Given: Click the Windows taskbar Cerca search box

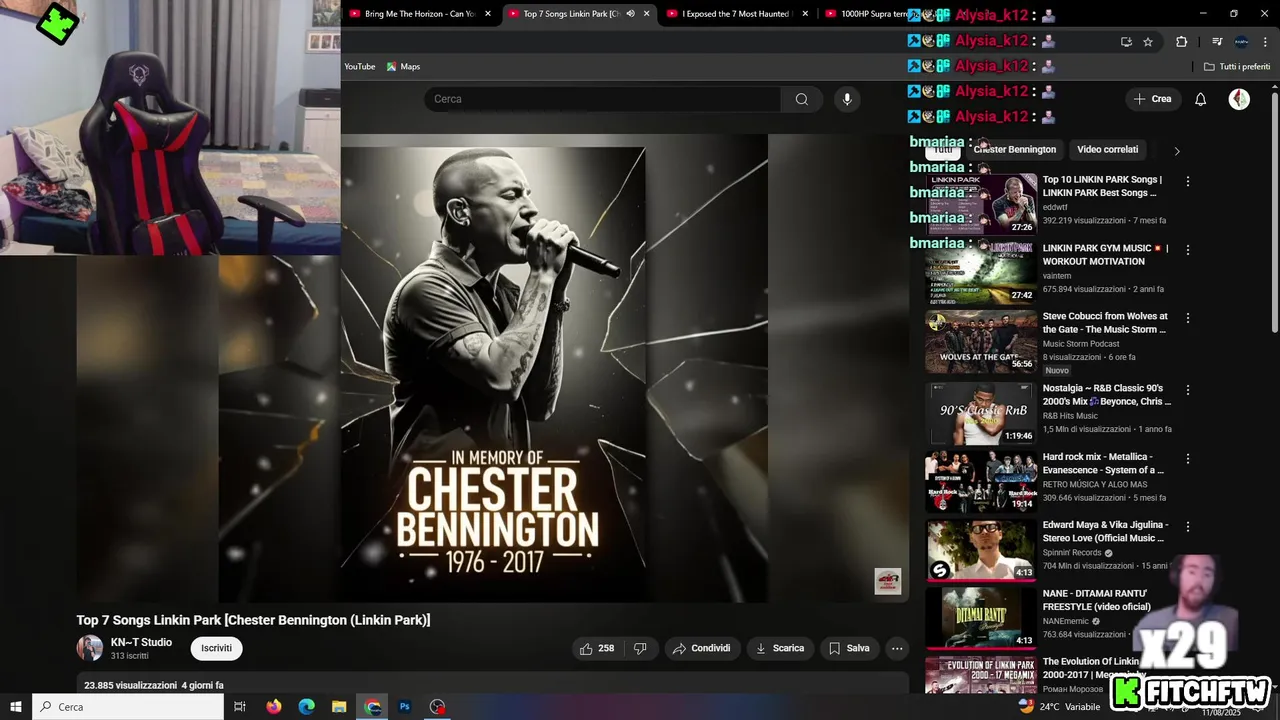Looking at the screenshot, I should (128, 707).
